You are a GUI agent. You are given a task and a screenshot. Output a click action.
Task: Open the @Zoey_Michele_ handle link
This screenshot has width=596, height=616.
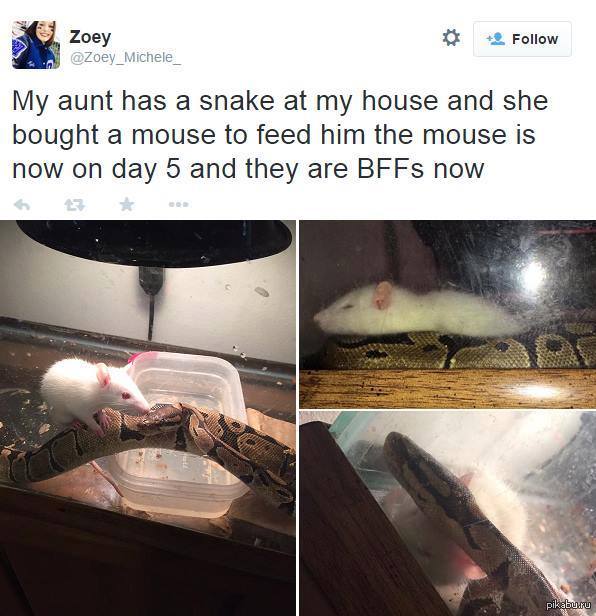(125, 57)
